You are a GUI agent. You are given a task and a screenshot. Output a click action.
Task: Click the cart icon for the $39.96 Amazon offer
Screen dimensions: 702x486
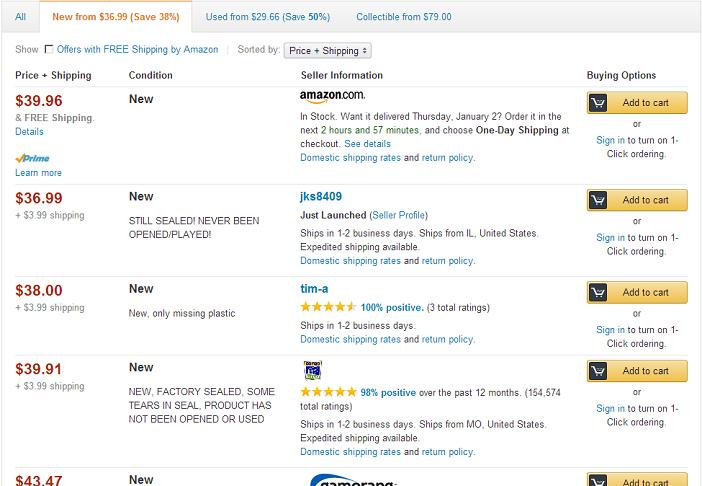tap(598, 103)
